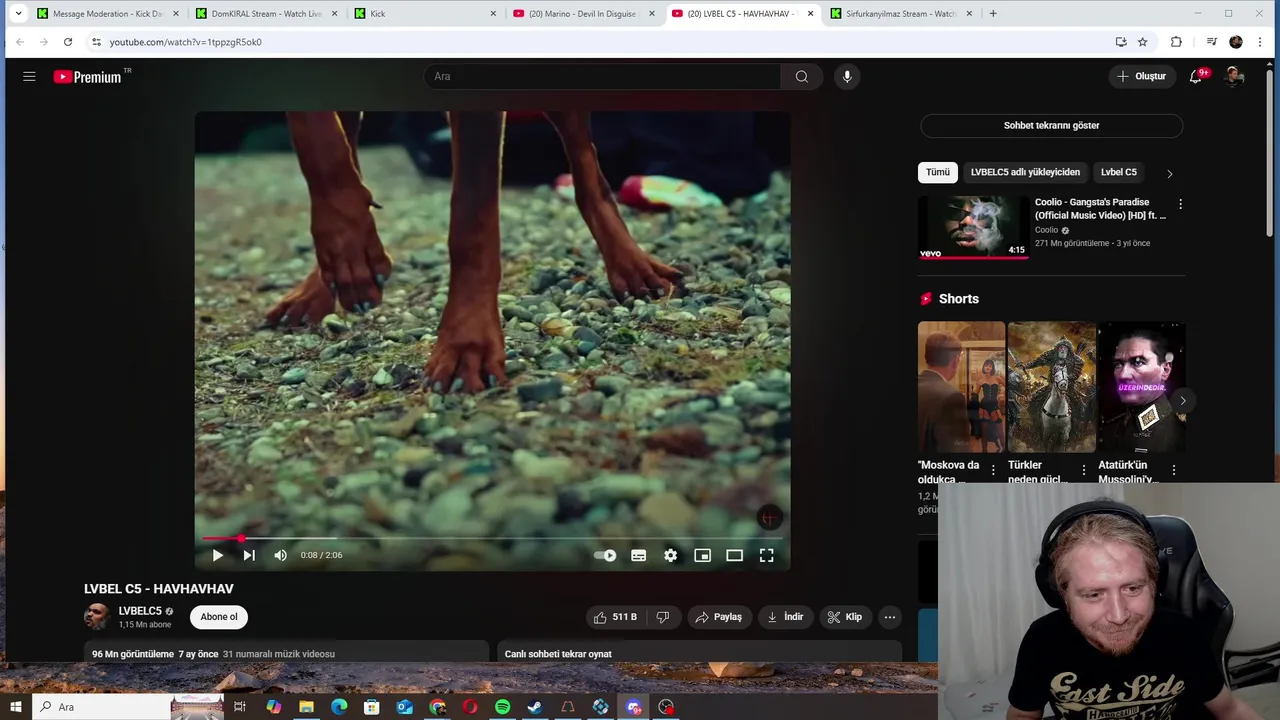The height and width of the screenshot is (720, 1280).
Task: Subscribe with Abone ol button
Action: (x=219, y=617)
